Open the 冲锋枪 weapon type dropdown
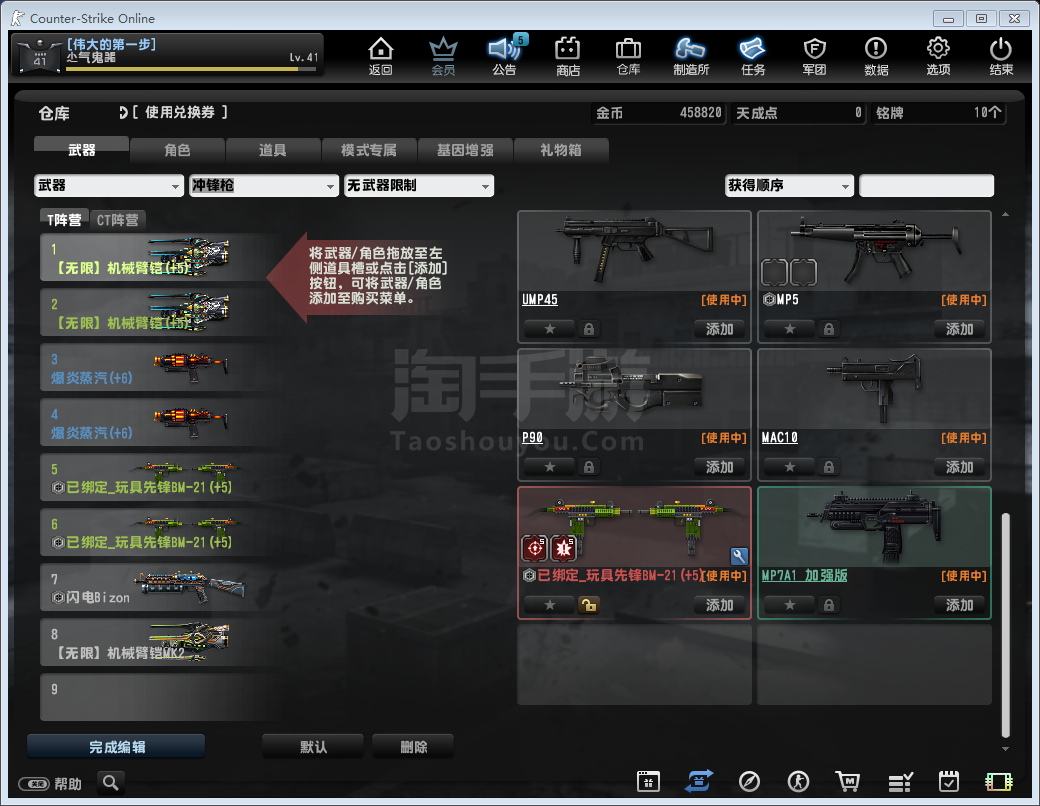 [x=264, y=186]
